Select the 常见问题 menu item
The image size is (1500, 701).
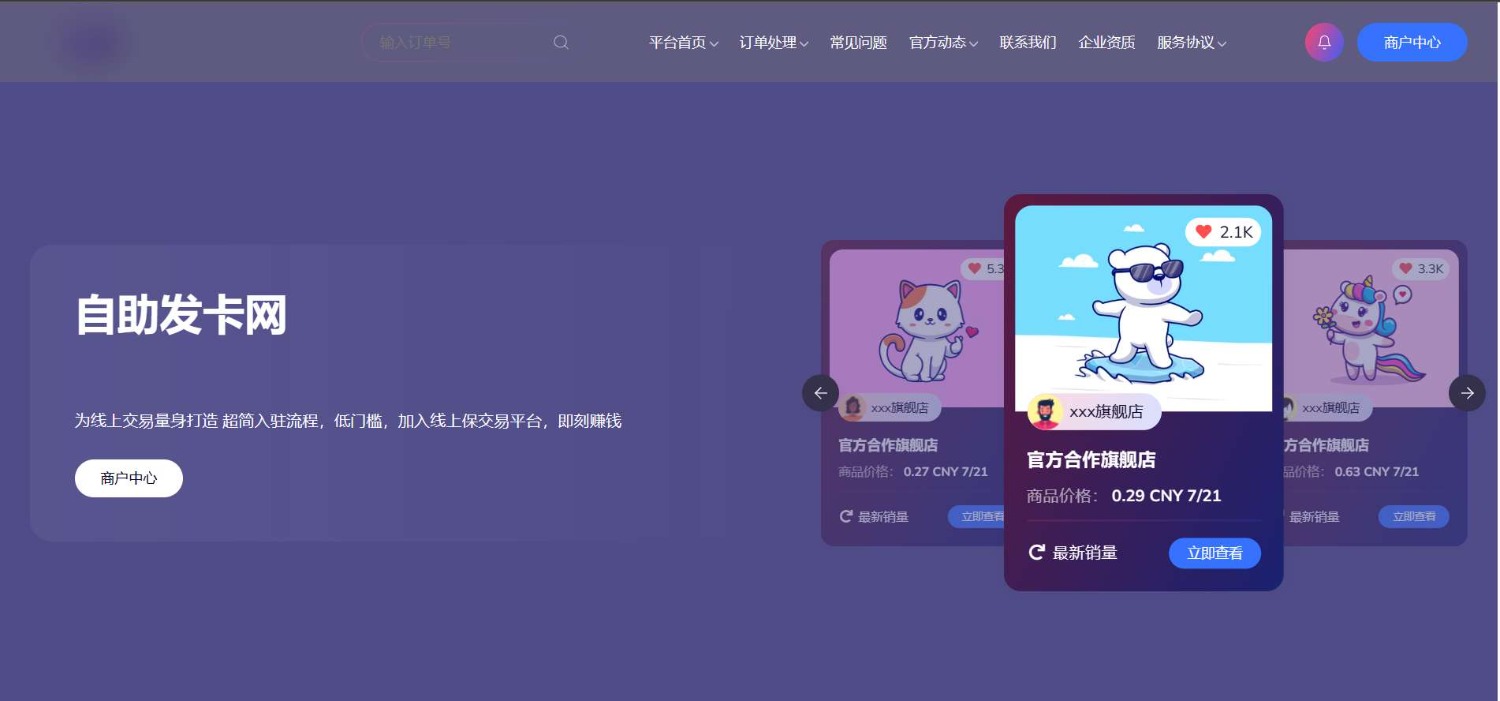(857, 42)
